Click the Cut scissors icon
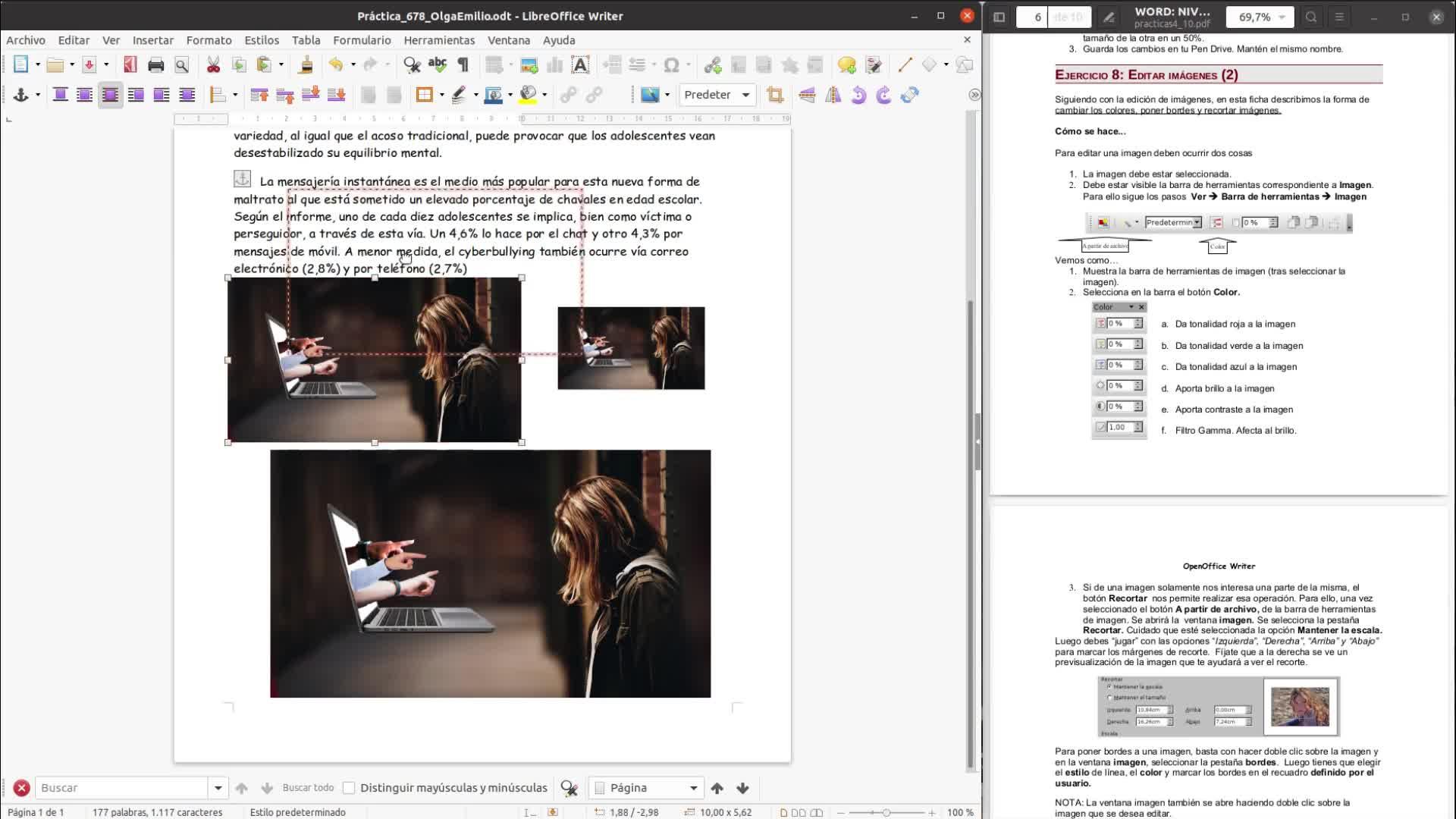Screen dimensions: 1456x819 click(213, 65)
